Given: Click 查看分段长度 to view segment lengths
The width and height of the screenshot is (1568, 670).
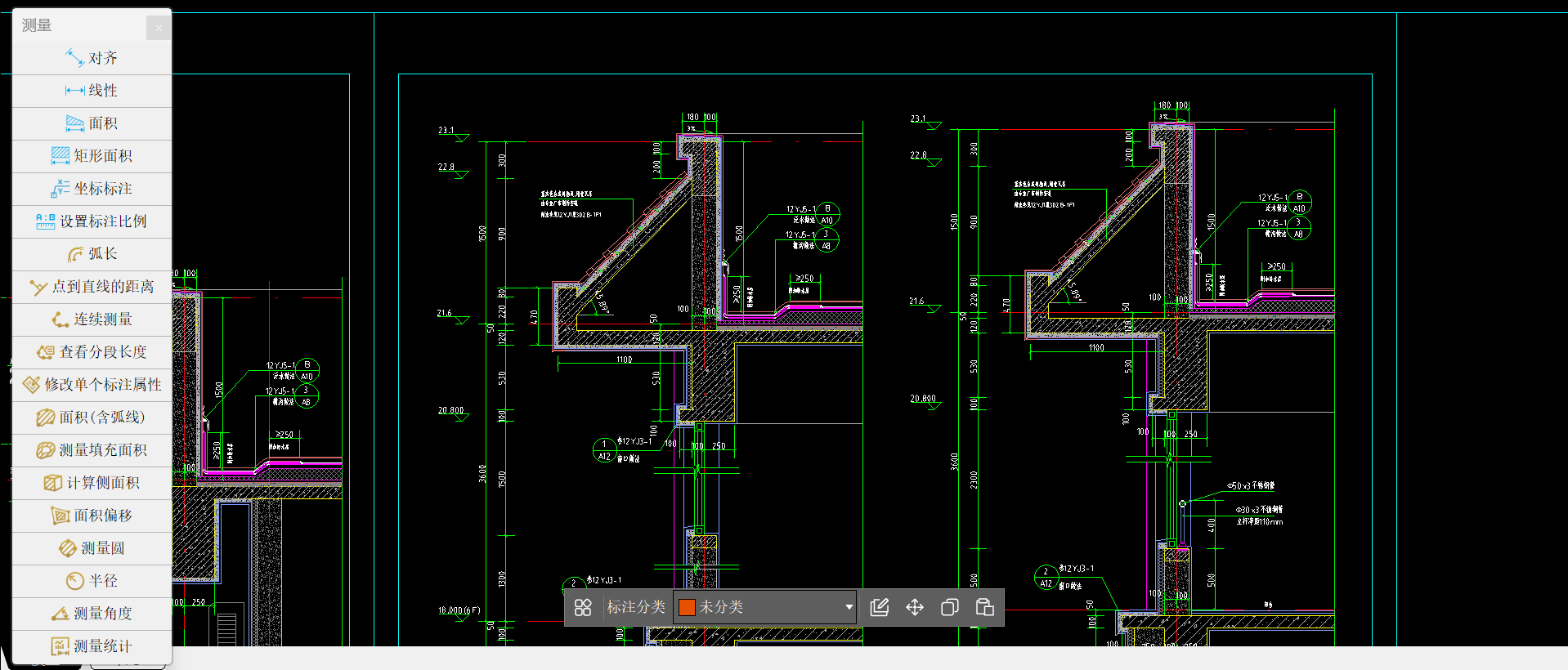Looking at the screenshot, I should click(92, 352).
